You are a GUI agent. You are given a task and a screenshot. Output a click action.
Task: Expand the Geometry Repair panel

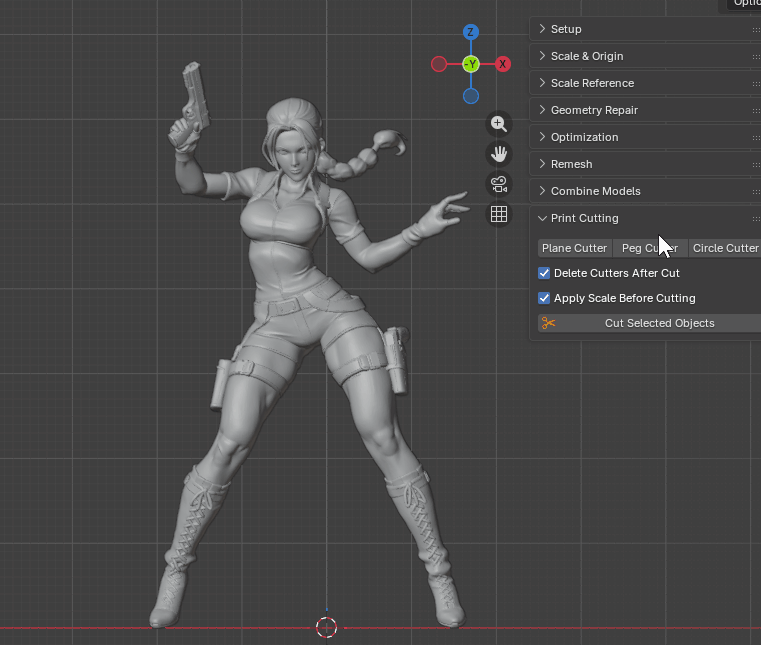click(645, 110)
